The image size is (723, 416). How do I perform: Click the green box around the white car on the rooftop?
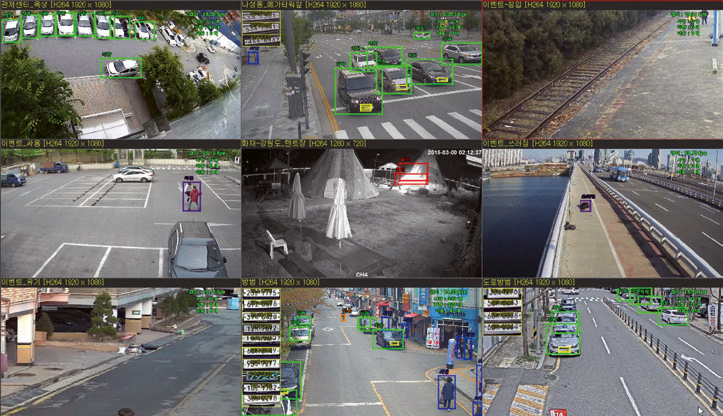point(121,68)
